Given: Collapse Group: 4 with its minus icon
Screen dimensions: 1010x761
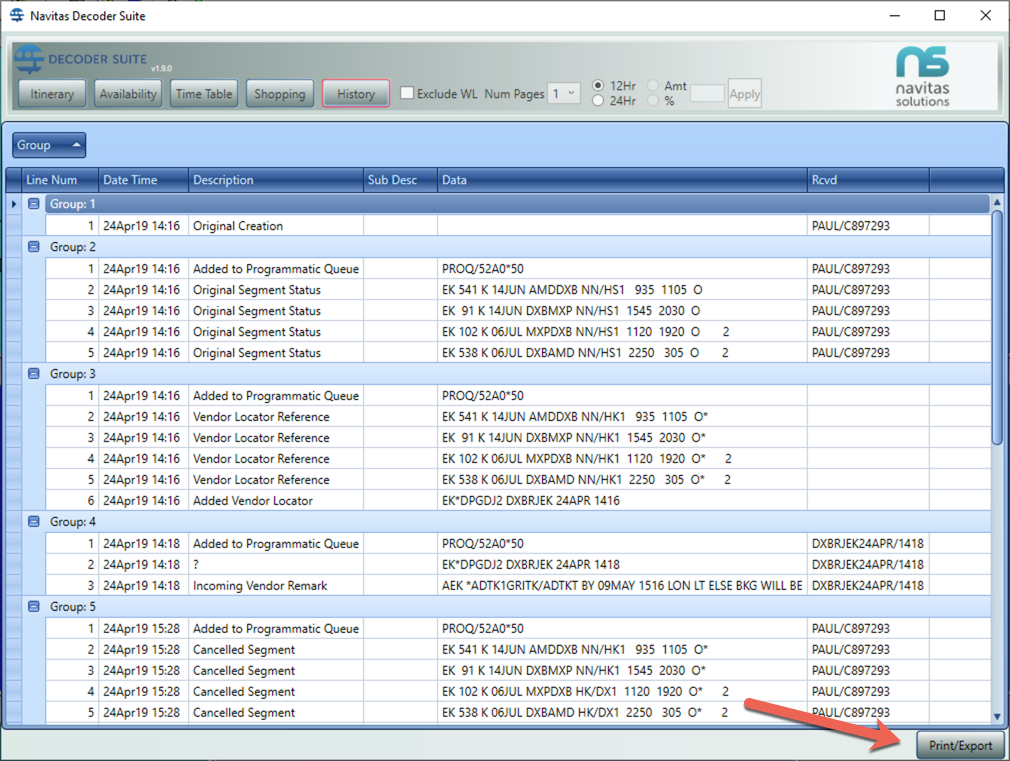Looking at the screenshot, I should [x=34, y=521].
